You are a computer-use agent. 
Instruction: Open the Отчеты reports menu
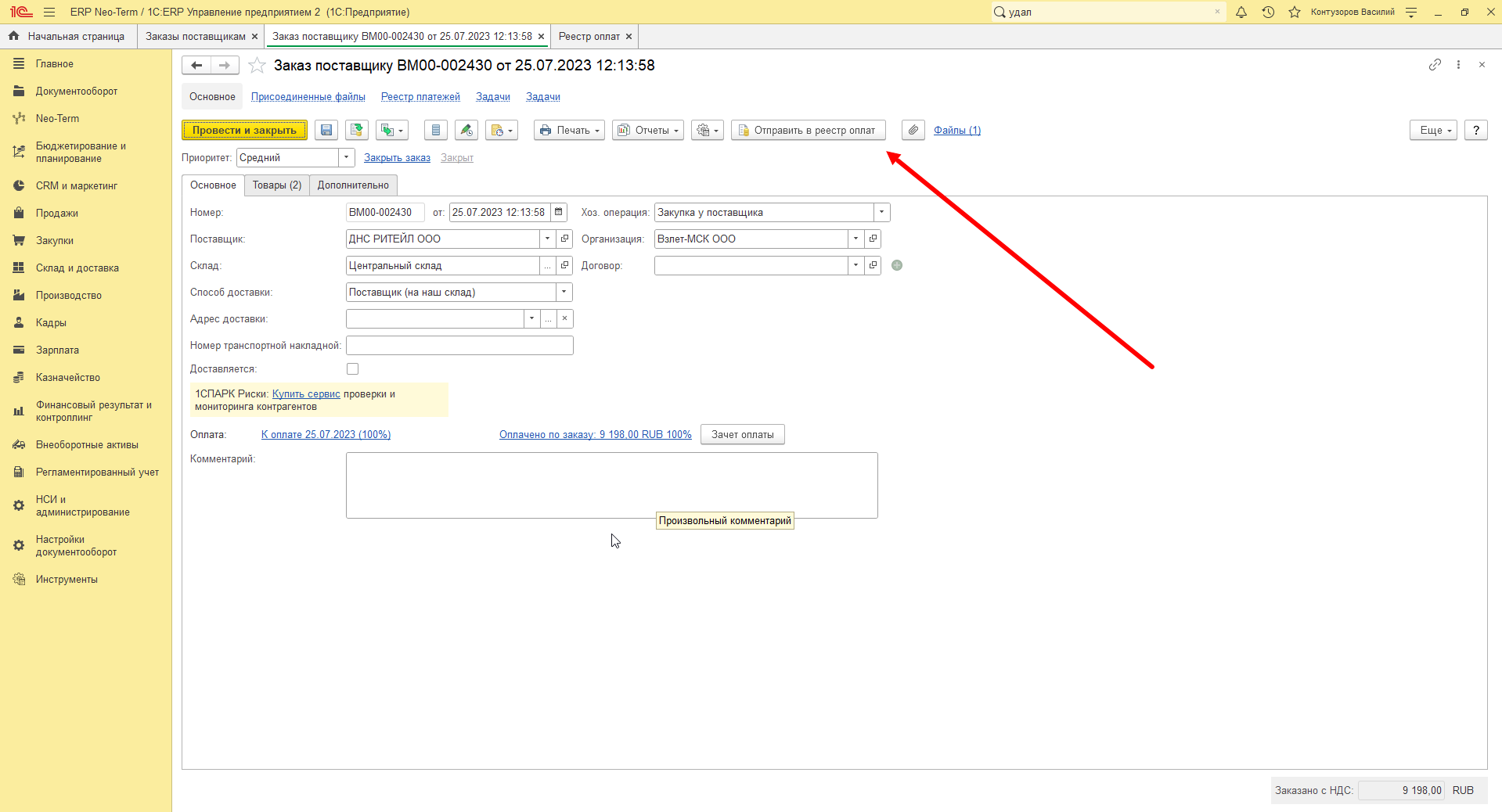[x=648, y=131]
